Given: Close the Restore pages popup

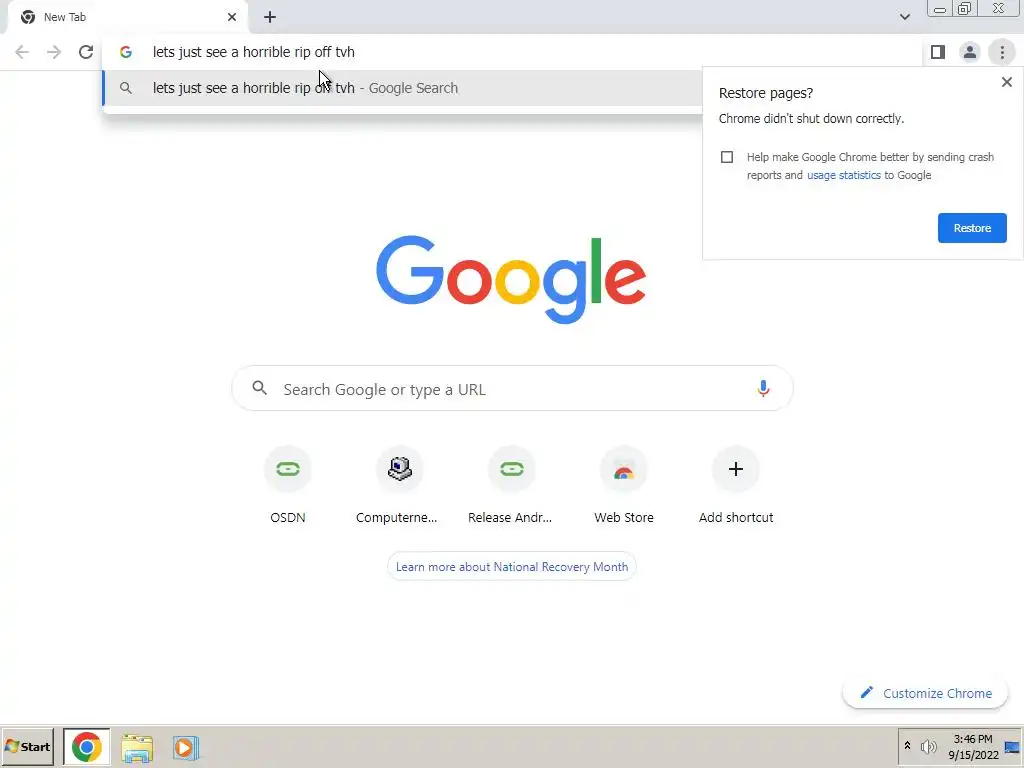Looking at the screenshot, I should pos(1006,82).
